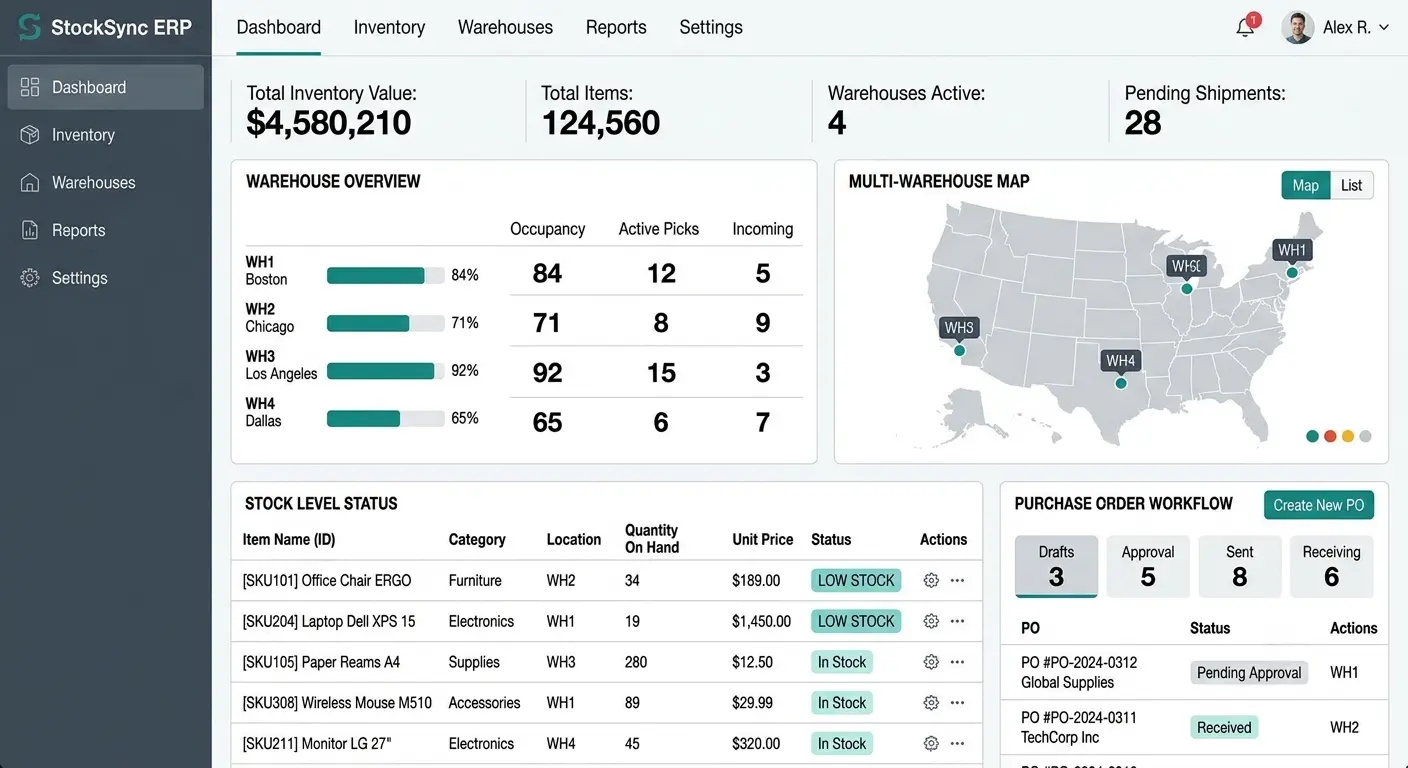
Task: Open Inventory top navigation tab
Action: pyautogui.click(x=389, y=28)
